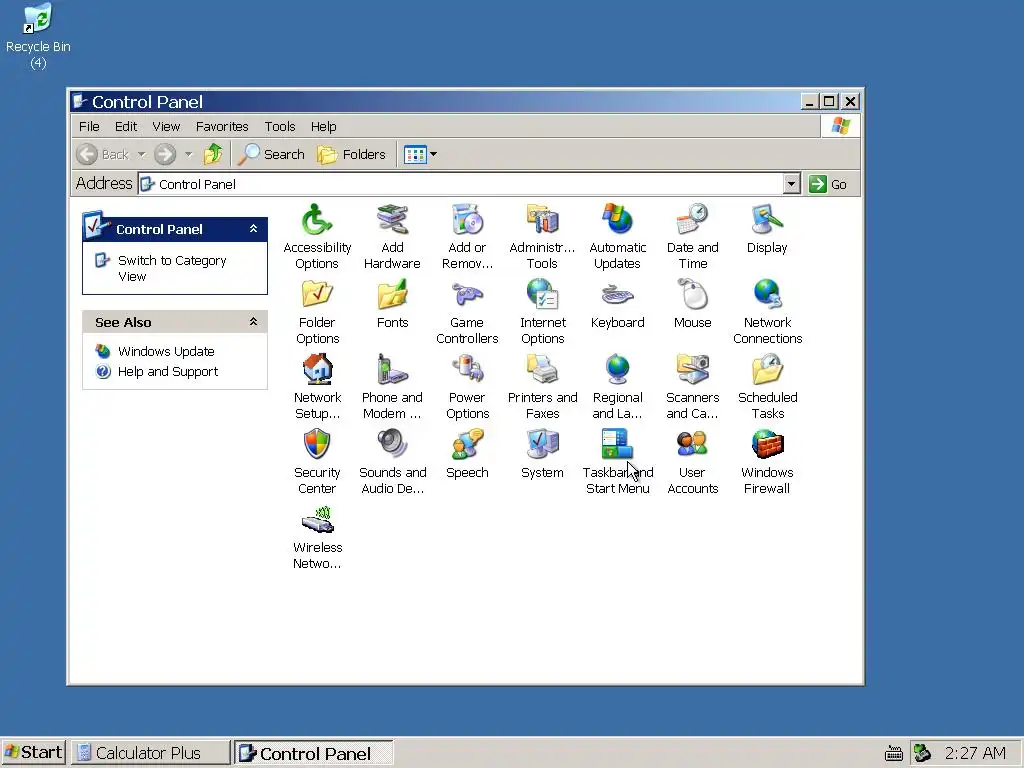The width and height of the screenshot is (1024, 768).
Task: Open Help and Support link
Action: [168, 372]
